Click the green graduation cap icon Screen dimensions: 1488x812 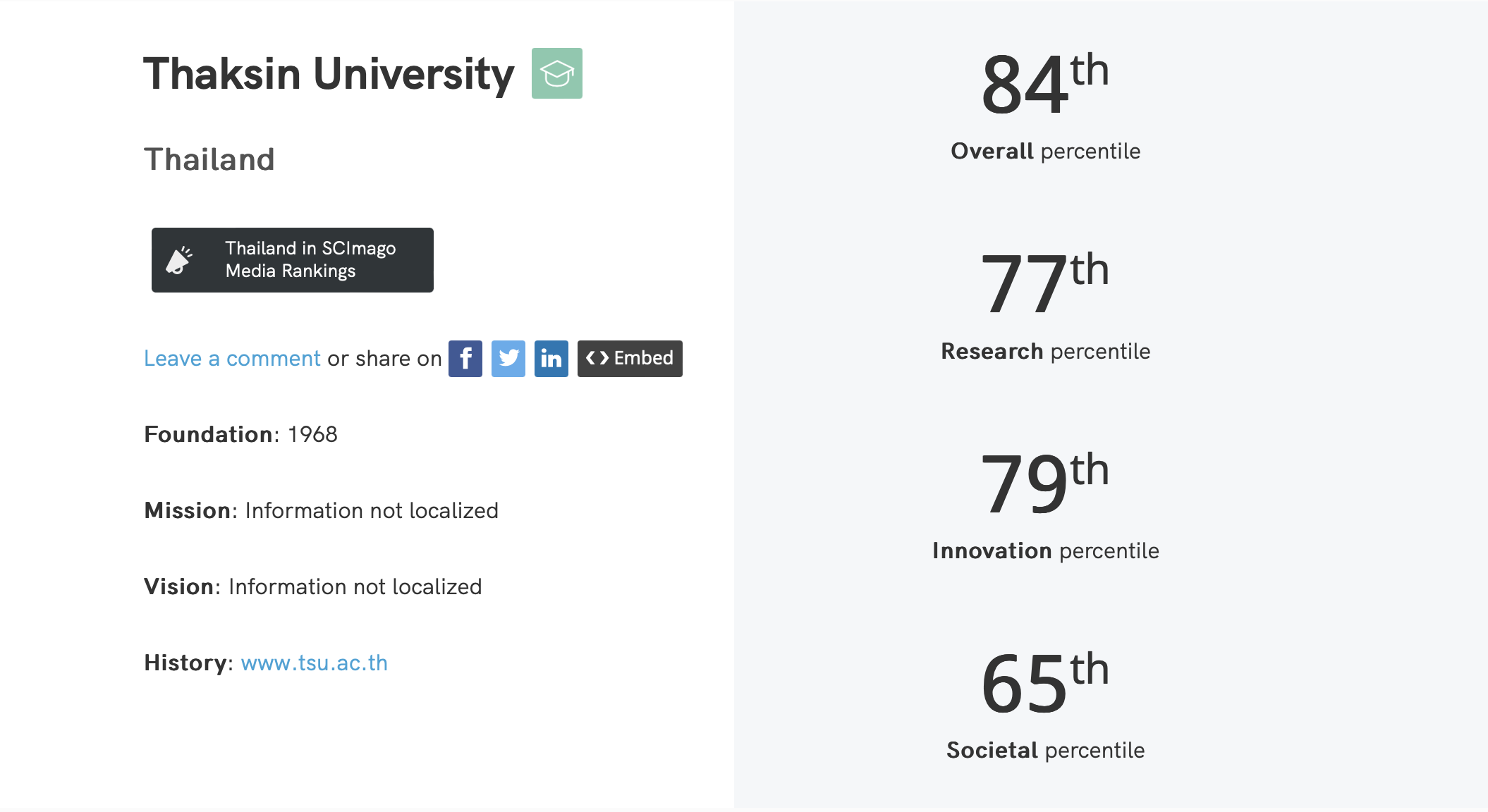(556, 73)
